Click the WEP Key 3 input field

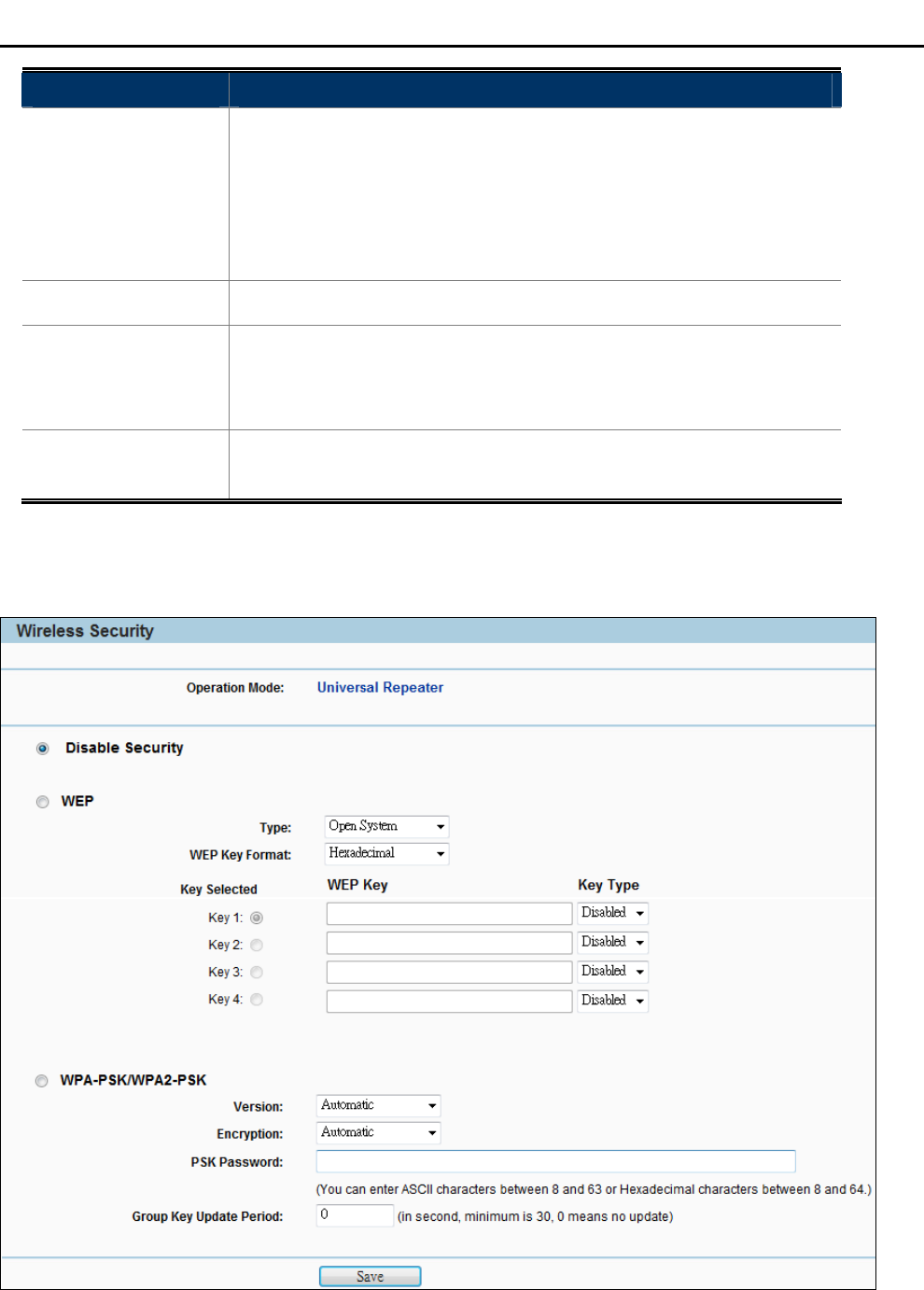click(449, 972)
